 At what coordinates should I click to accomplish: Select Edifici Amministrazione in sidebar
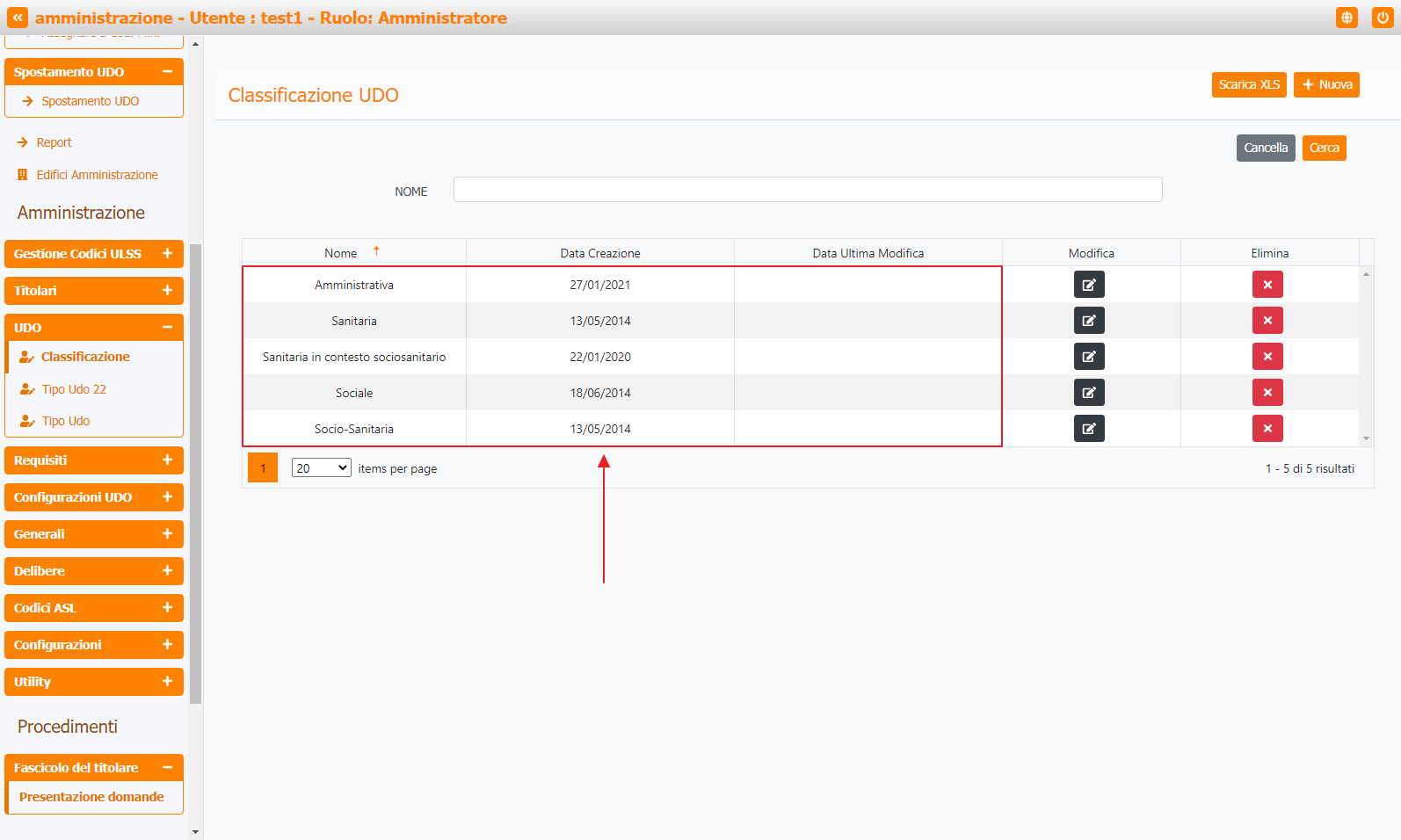(97, 175)
